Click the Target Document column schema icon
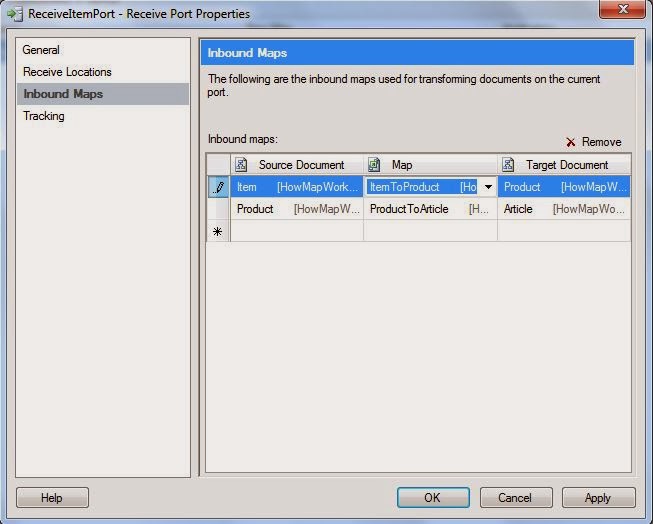Screen dimensions: 653x524 pos(508,165)
